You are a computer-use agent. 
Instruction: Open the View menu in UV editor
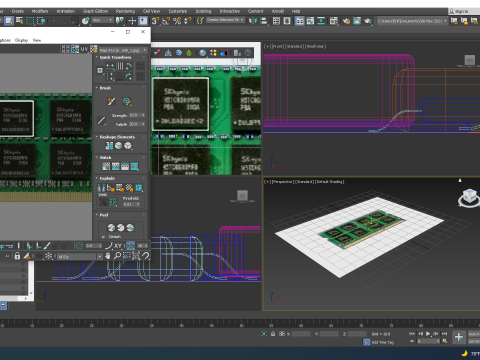[x=37, y=40]
